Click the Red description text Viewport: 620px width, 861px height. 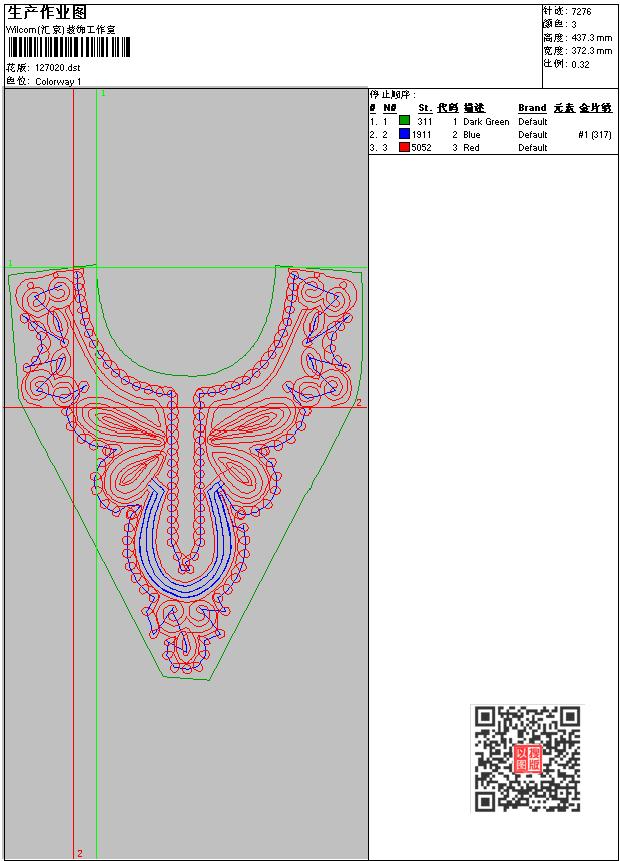[471, 148]
